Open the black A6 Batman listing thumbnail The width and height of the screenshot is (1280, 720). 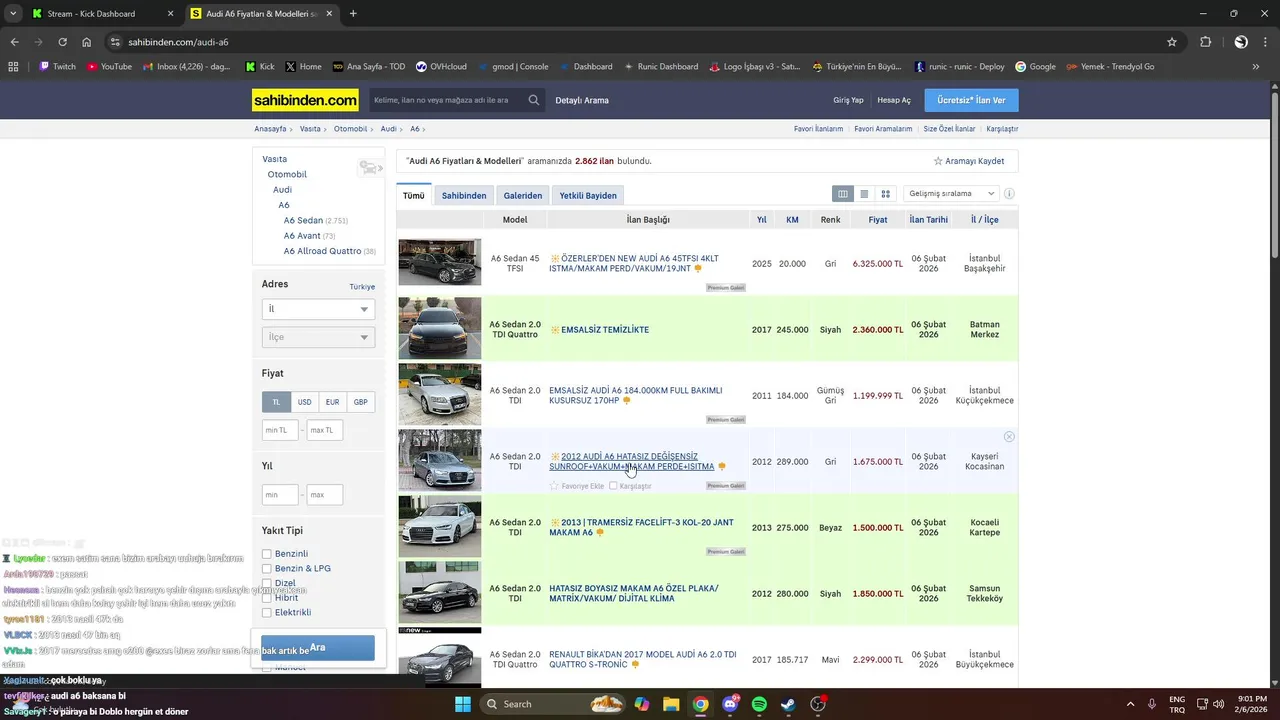pos(440,328)
